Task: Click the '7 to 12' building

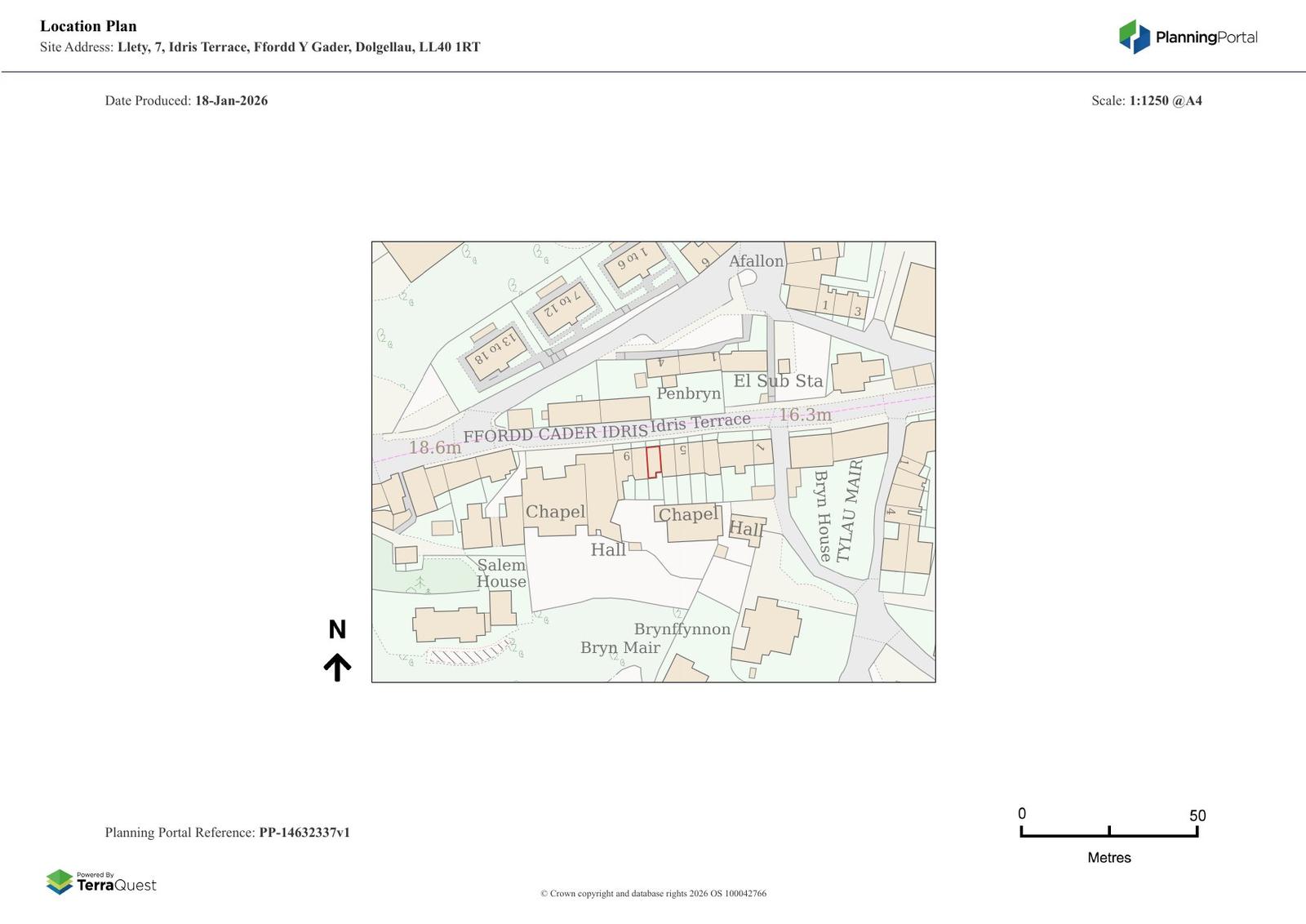Action: pos(563,306)
